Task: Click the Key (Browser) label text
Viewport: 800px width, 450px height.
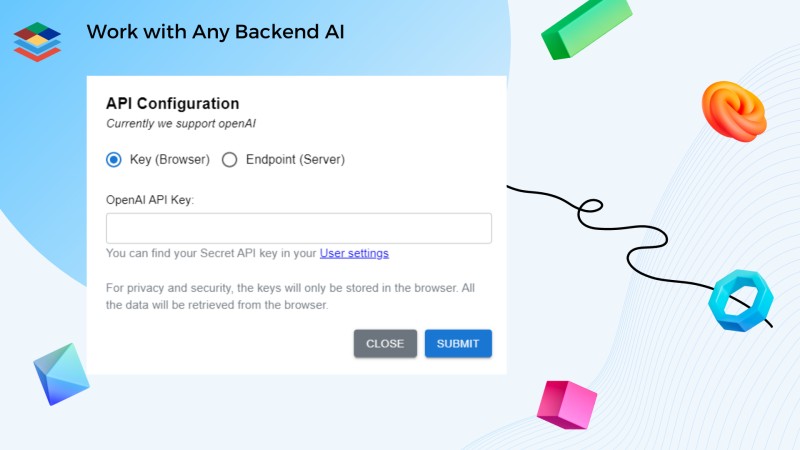Action: tap(169, 160)
